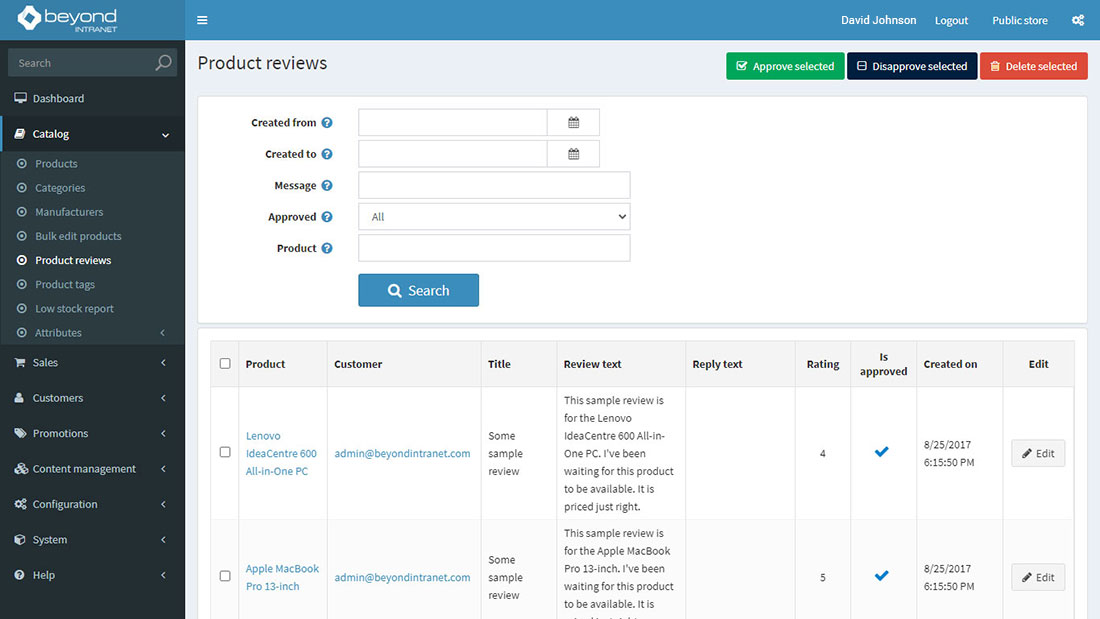Click the gear icon in the top bar
Viewport: 1100px width, 619px height.
[x=1078, y=19]
